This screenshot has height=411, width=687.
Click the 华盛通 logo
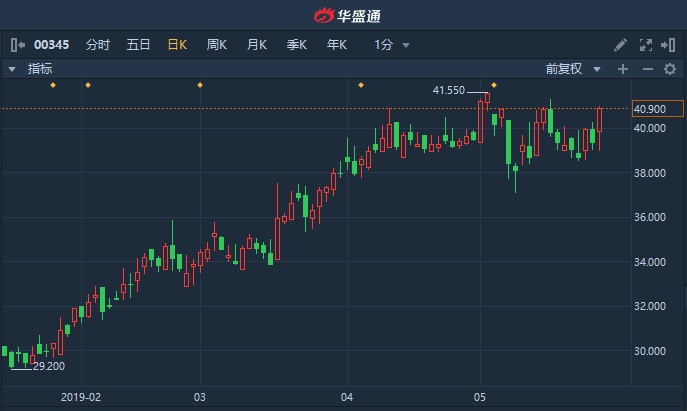coord(347,16)
